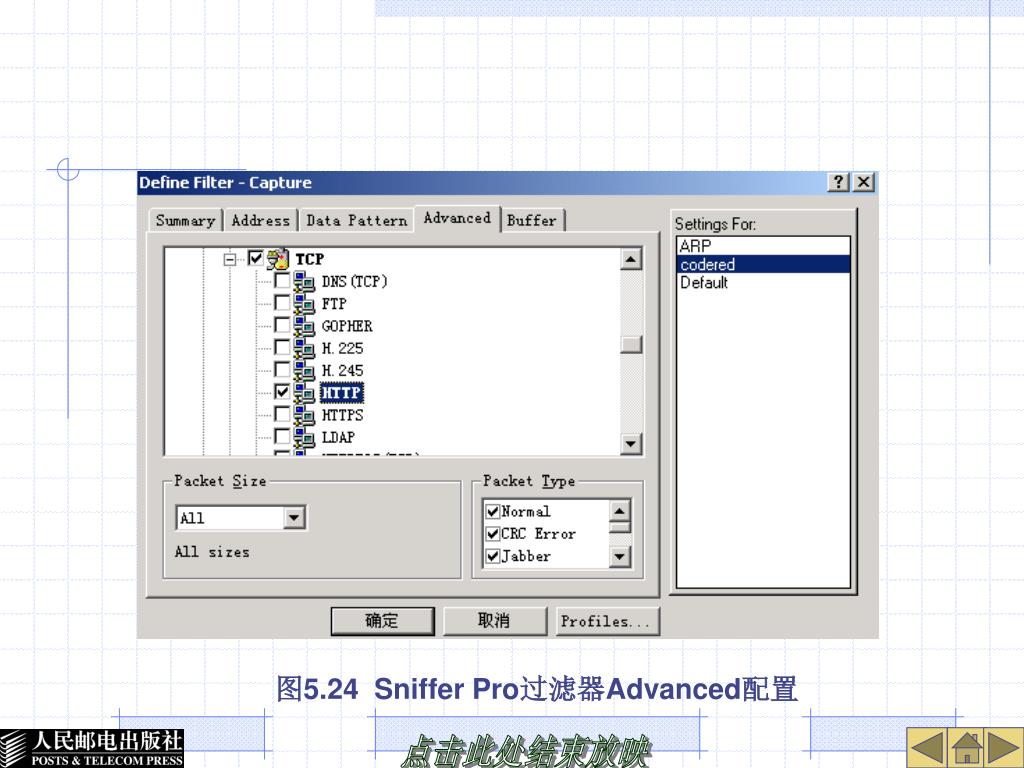Click the DNS (TCP) protocol icon
The image size is (1024, 768).
click(x=304, y=281)
